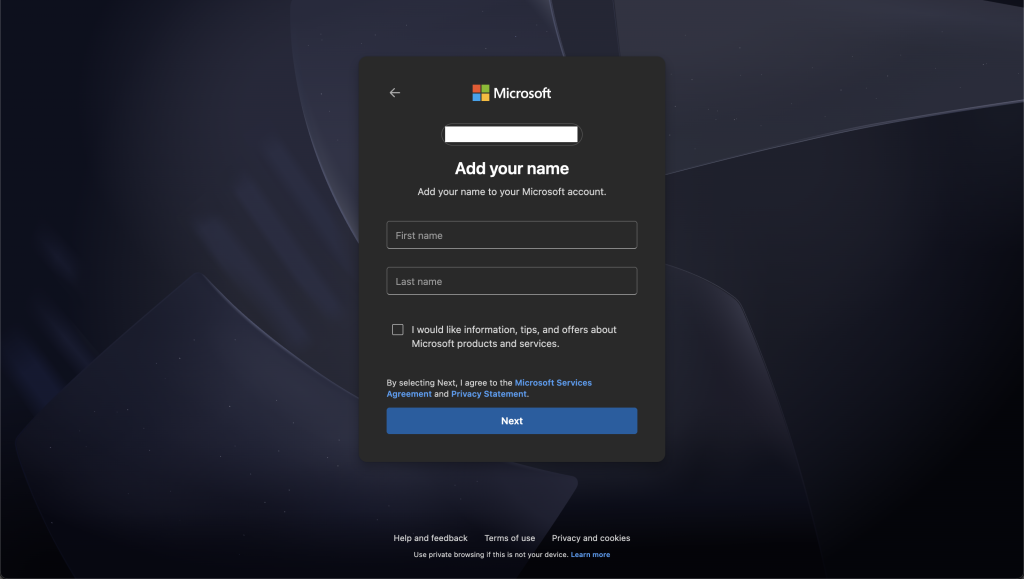Click the Microsoft wordmark text

[x=522, y=93]
